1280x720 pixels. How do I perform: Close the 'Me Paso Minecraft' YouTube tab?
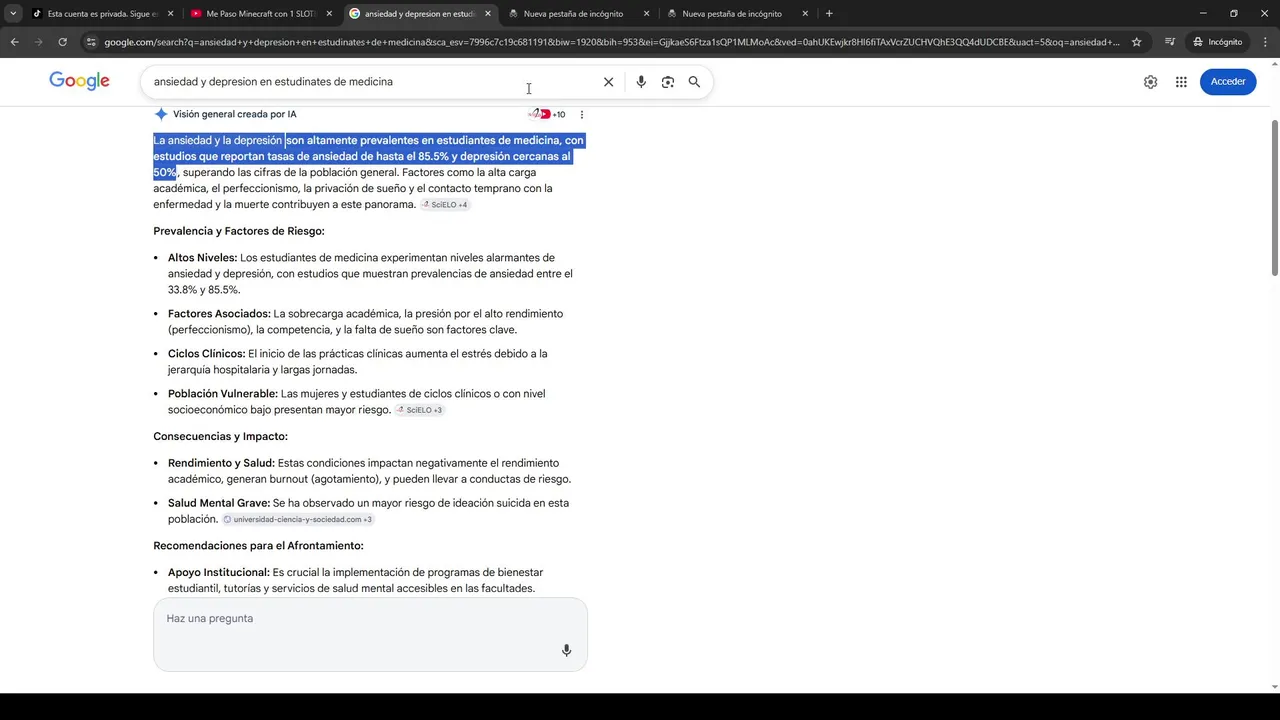pos(329,14)
